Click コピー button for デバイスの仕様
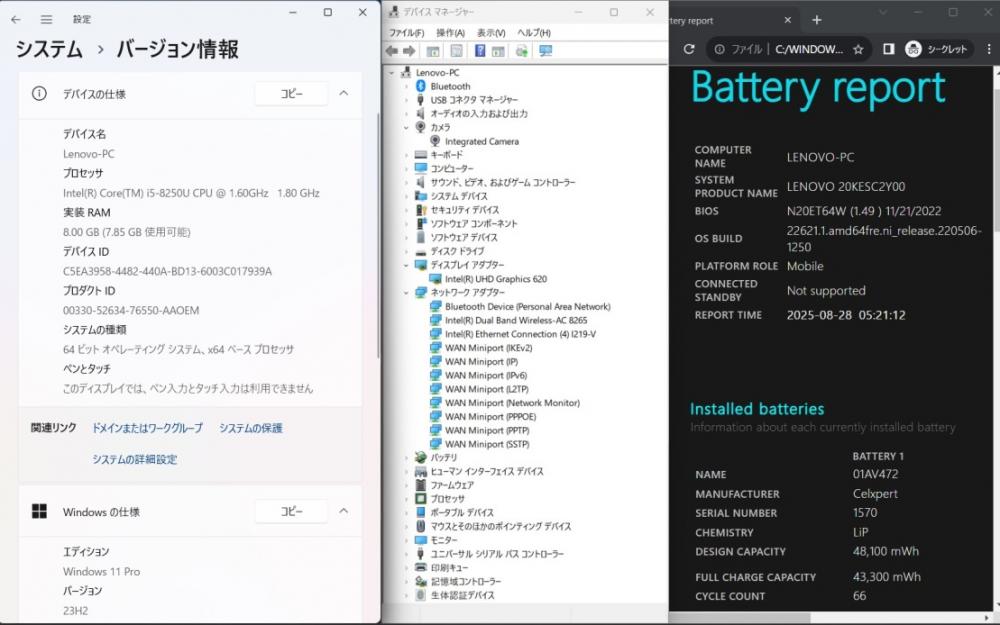 291,94
